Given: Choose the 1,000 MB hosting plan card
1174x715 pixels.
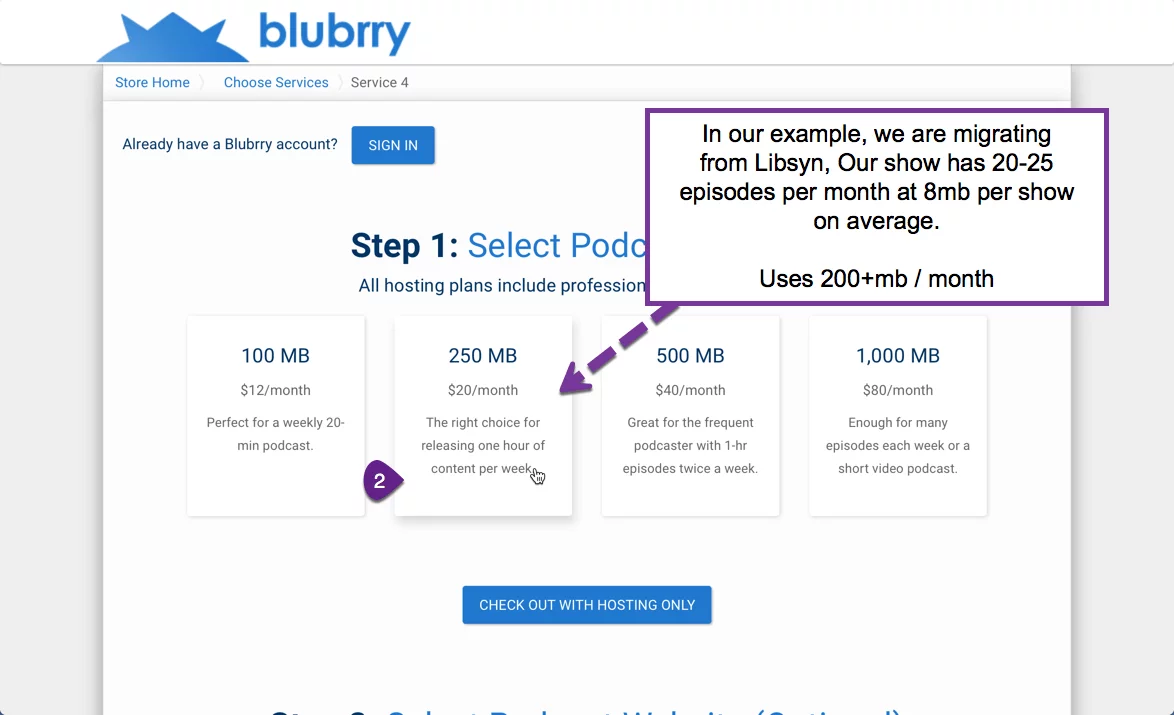Looking at the screenshot, I should pyautogui.click(x=898, y=416).
